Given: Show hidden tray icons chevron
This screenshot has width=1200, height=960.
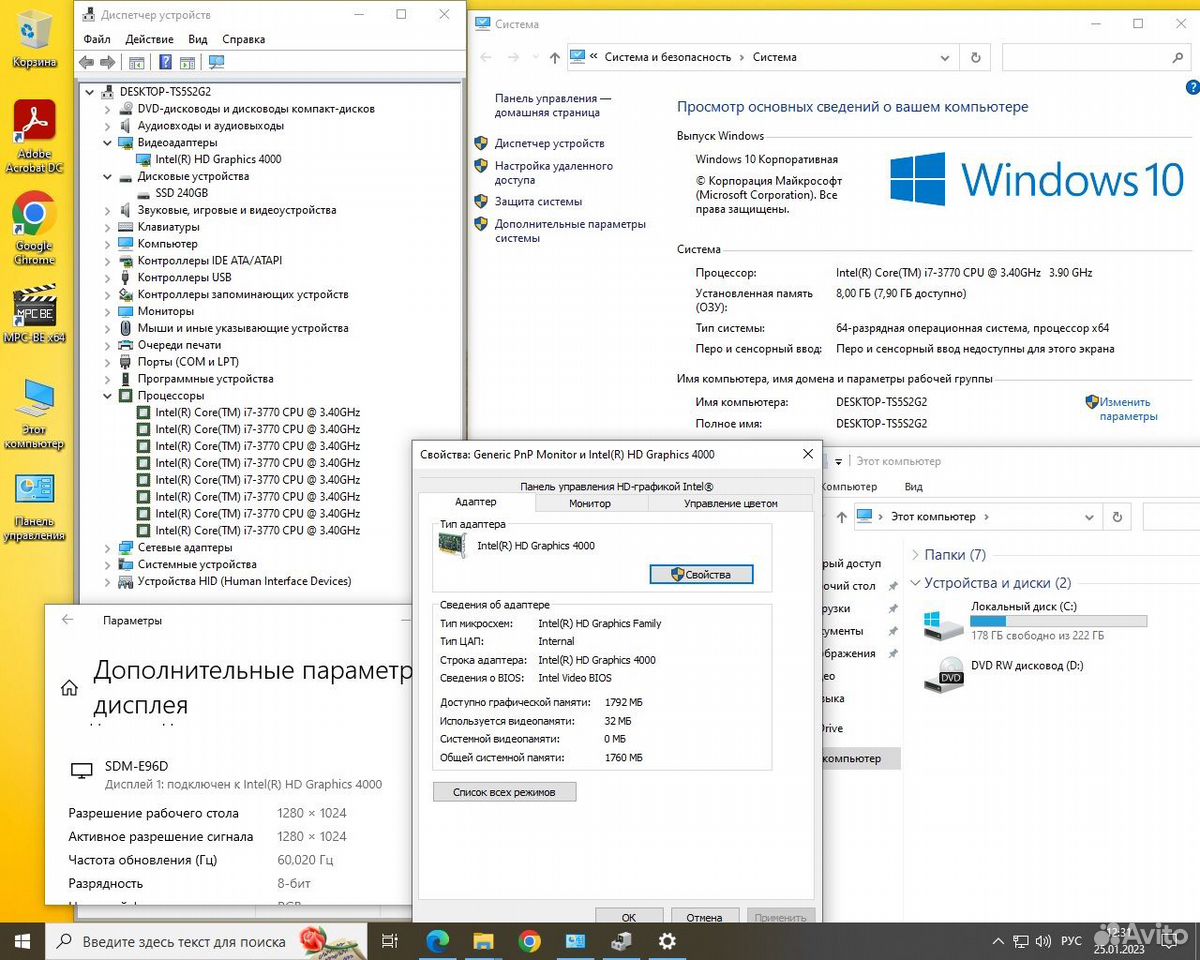Looking at the screenshot, I should (997, 941).
